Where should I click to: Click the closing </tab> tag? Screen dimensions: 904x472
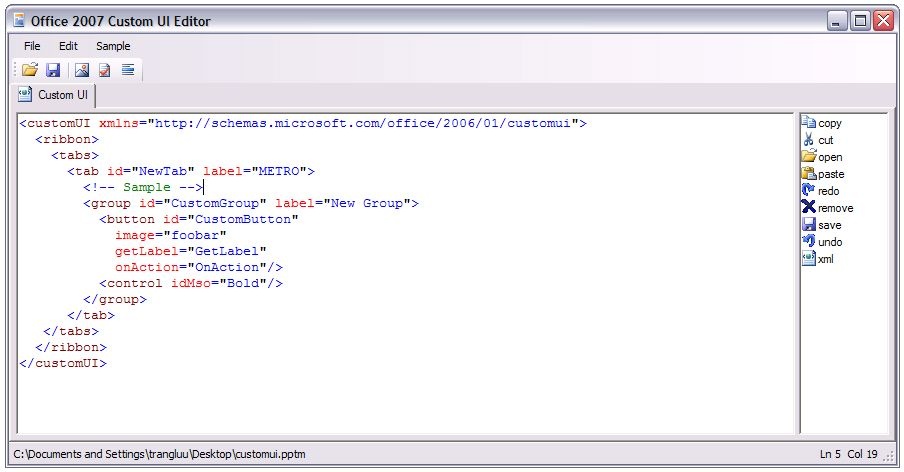click(x=91, y=316)
